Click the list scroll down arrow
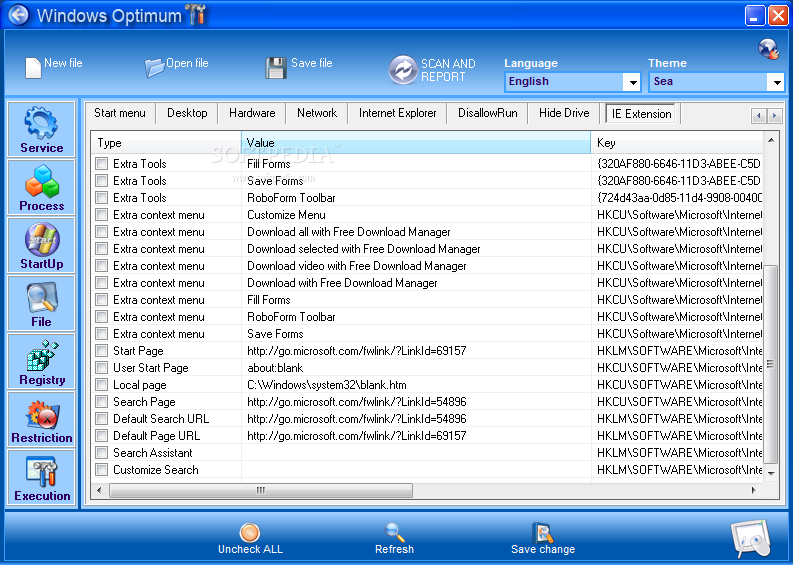This screenshot has width=793, height=565. pos(771,473)
